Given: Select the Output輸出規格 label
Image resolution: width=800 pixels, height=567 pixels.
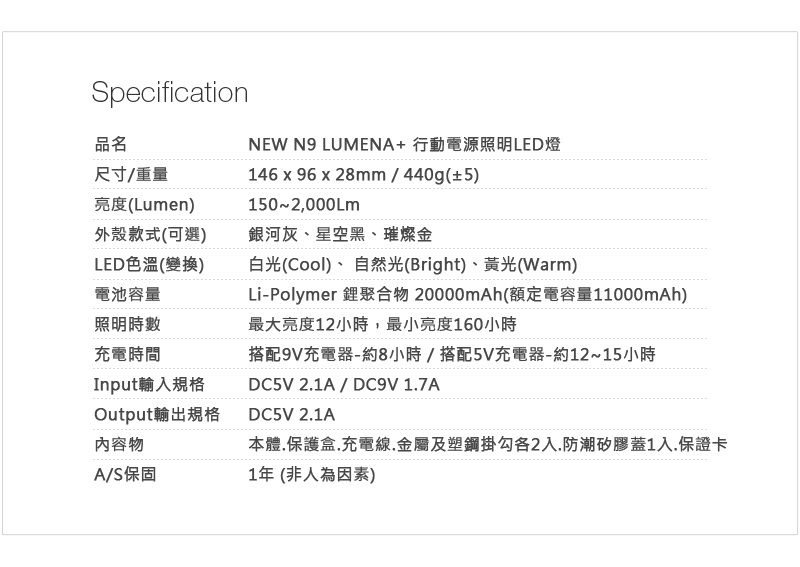Looking at the screenshot, I should pyautogui.click(x=156, y=414).
